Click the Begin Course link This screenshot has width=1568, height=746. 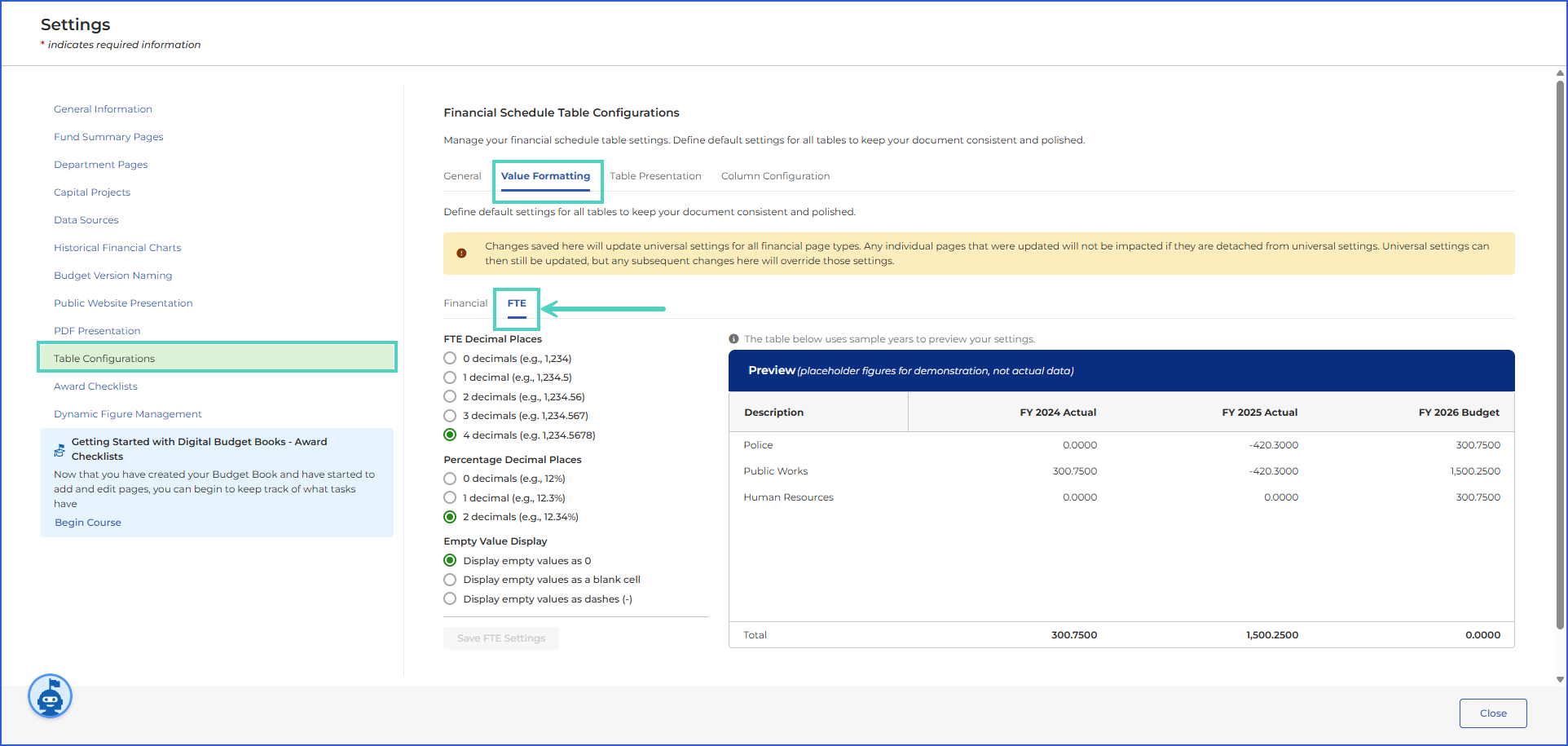[88, 523]
